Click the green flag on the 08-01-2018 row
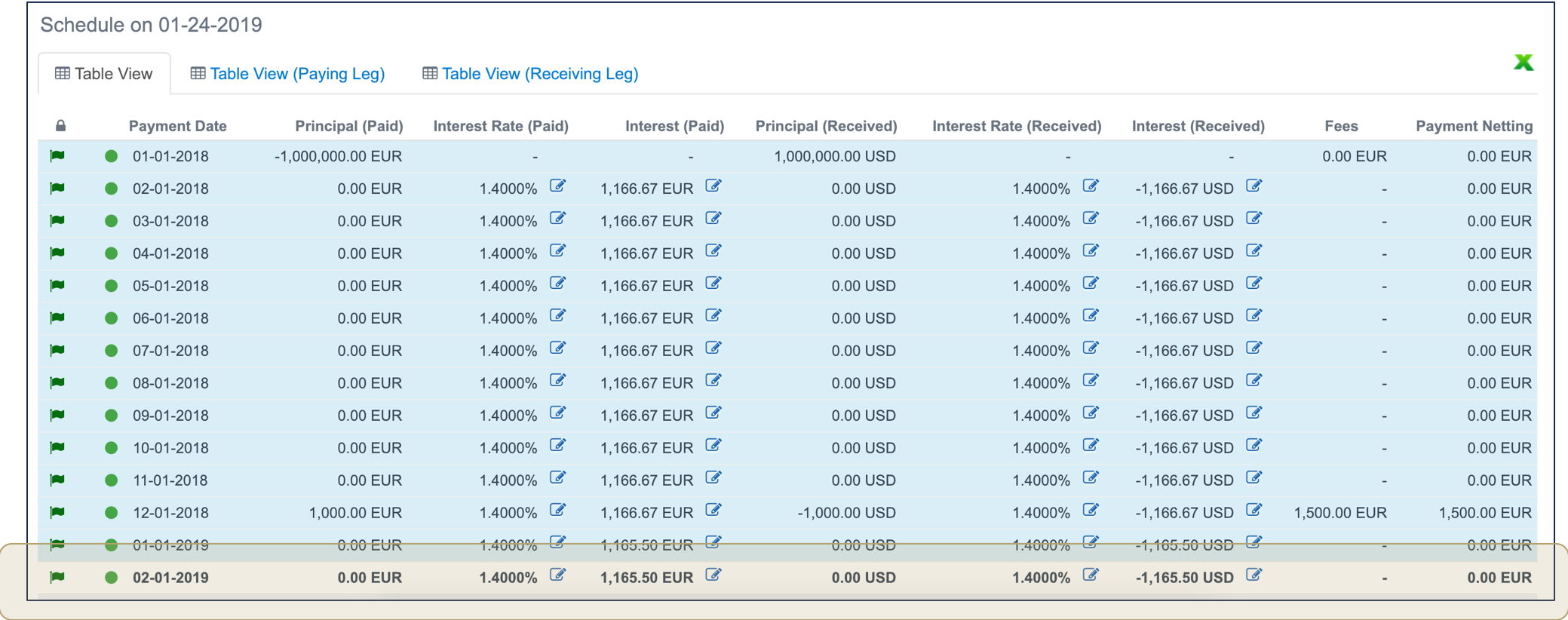The image size is (1568, 620). point(57,383)
